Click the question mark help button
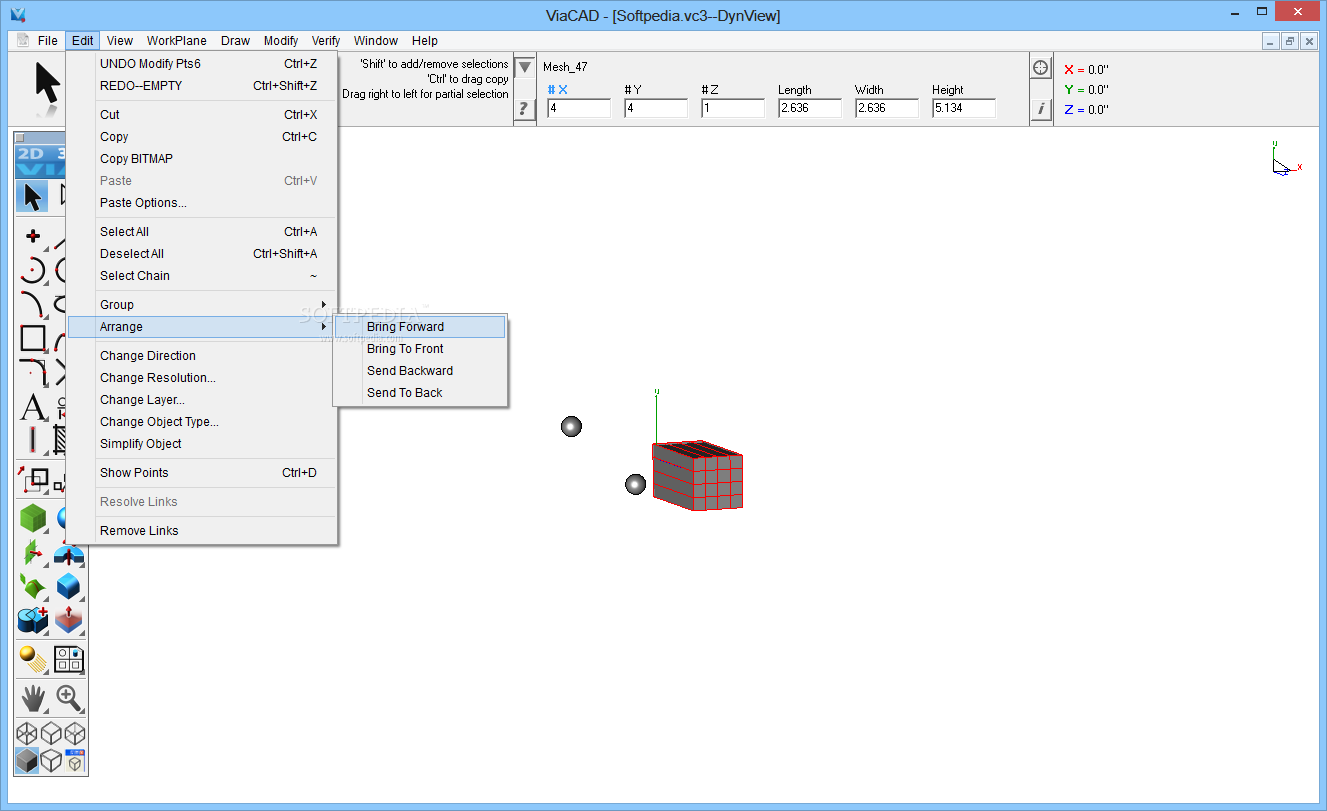Viewport: 1327px width, 811px height. [x=524, y=108]
